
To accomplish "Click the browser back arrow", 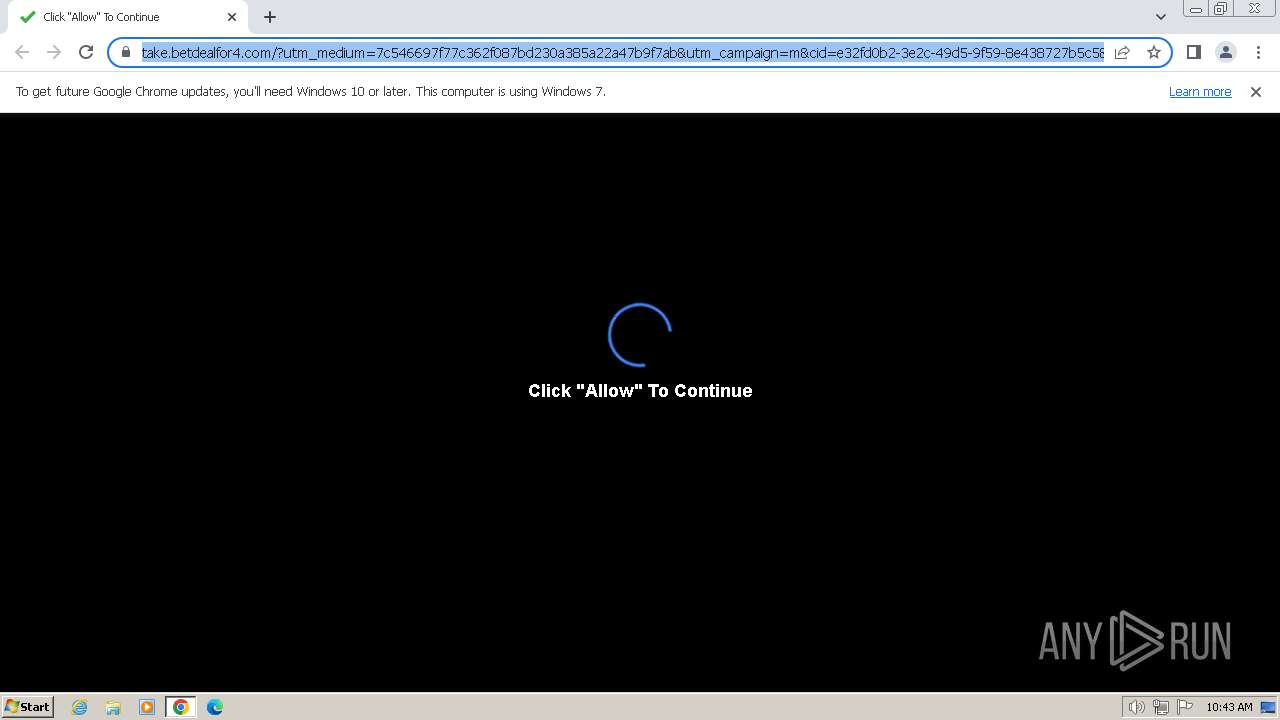I will (22, 52).
